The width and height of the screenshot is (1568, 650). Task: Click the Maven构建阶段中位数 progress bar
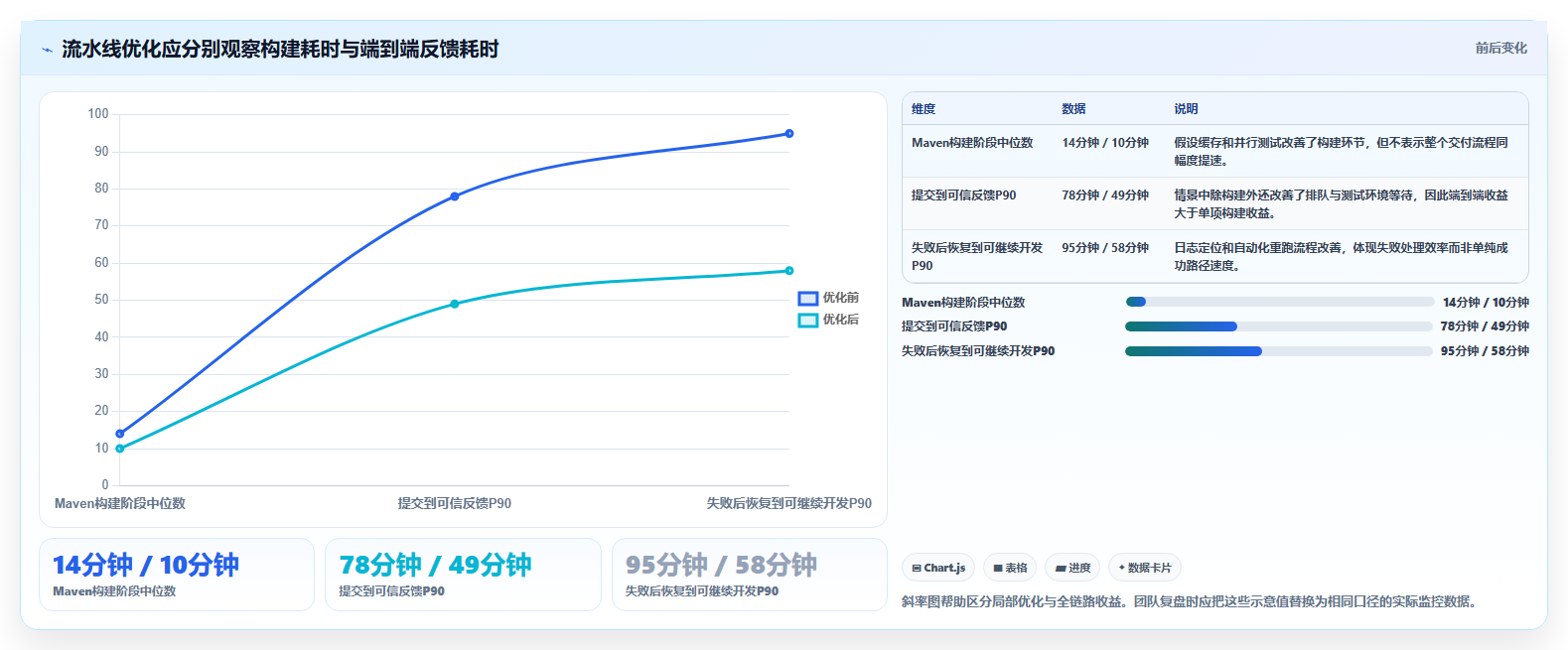click(1279, 302)
